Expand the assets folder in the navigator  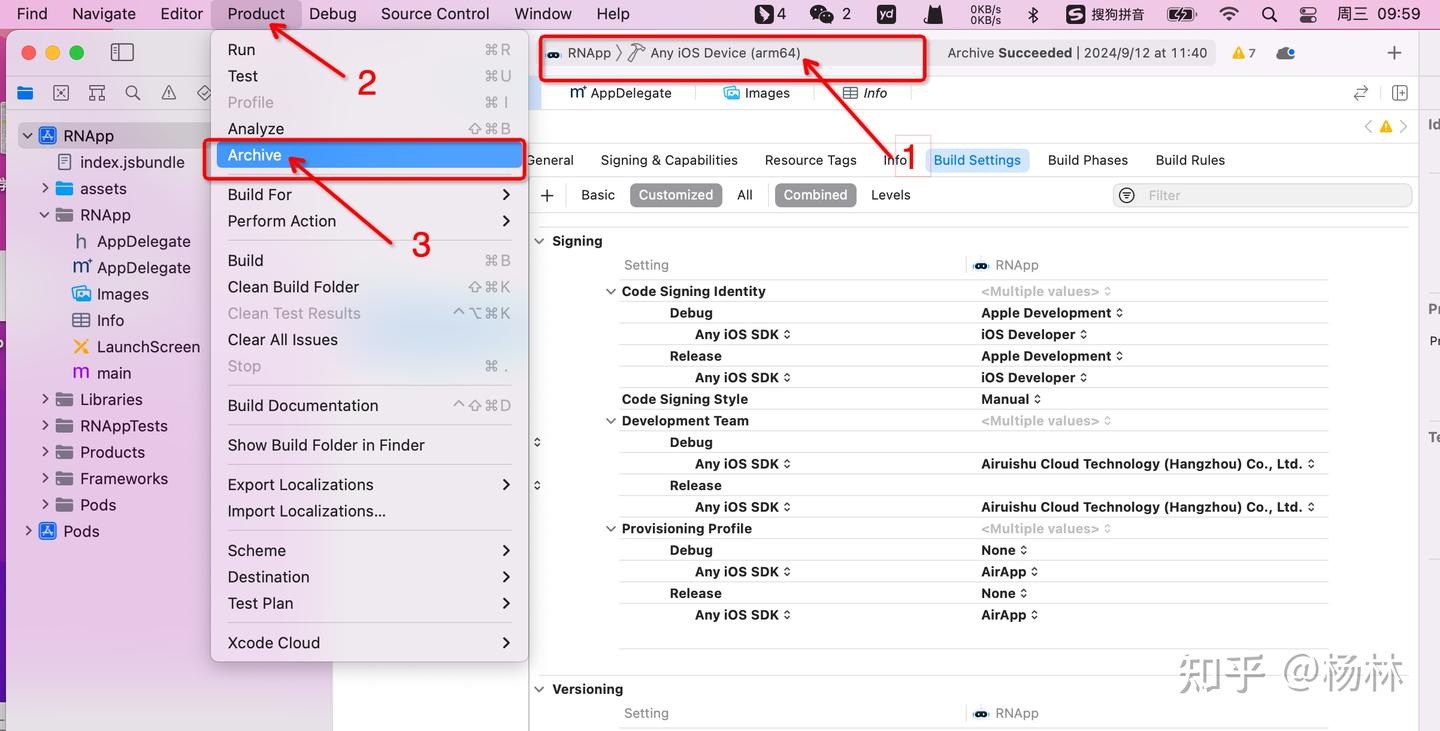(x=45, y=188)
